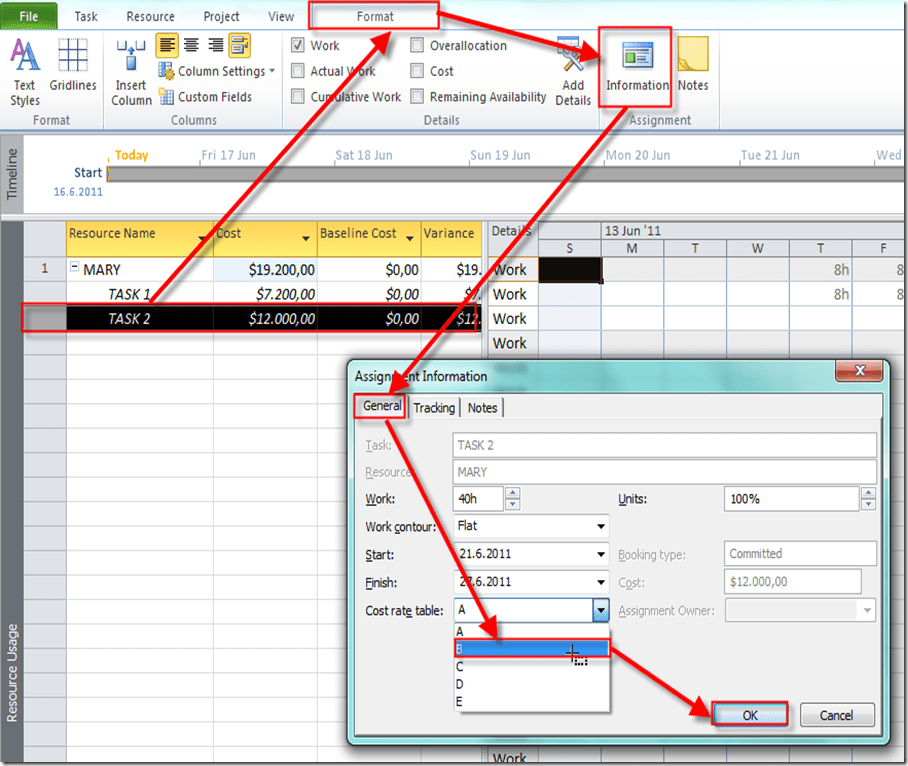The image size is (908, 766).
Task: Open Assignment Information from the ribbon
Action: point(637,65)
